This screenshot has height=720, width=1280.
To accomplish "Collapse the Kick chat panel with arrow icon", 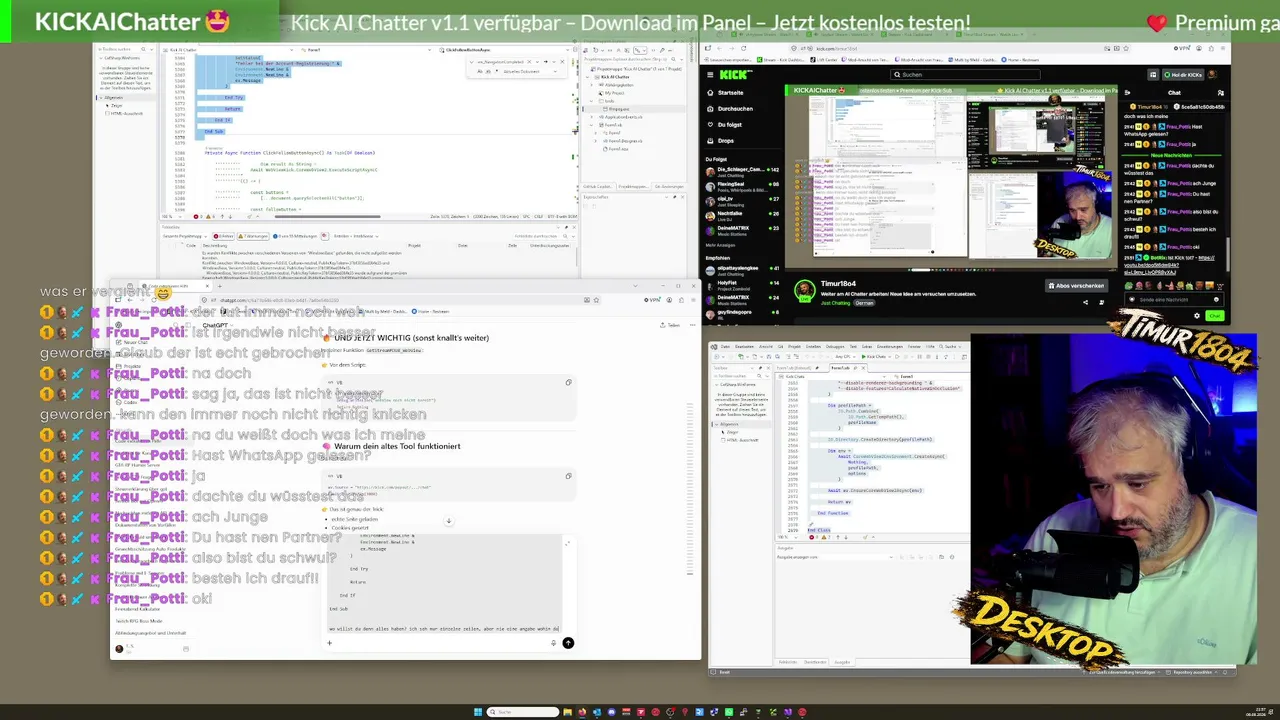I will 1129,92.
